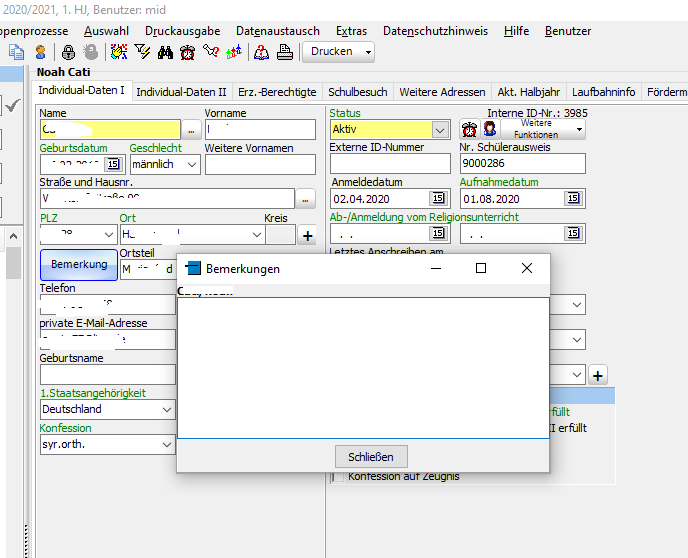Click inside the Bemerkungen text area
This screenshot has height=558, width=688.
click(362, 366)
